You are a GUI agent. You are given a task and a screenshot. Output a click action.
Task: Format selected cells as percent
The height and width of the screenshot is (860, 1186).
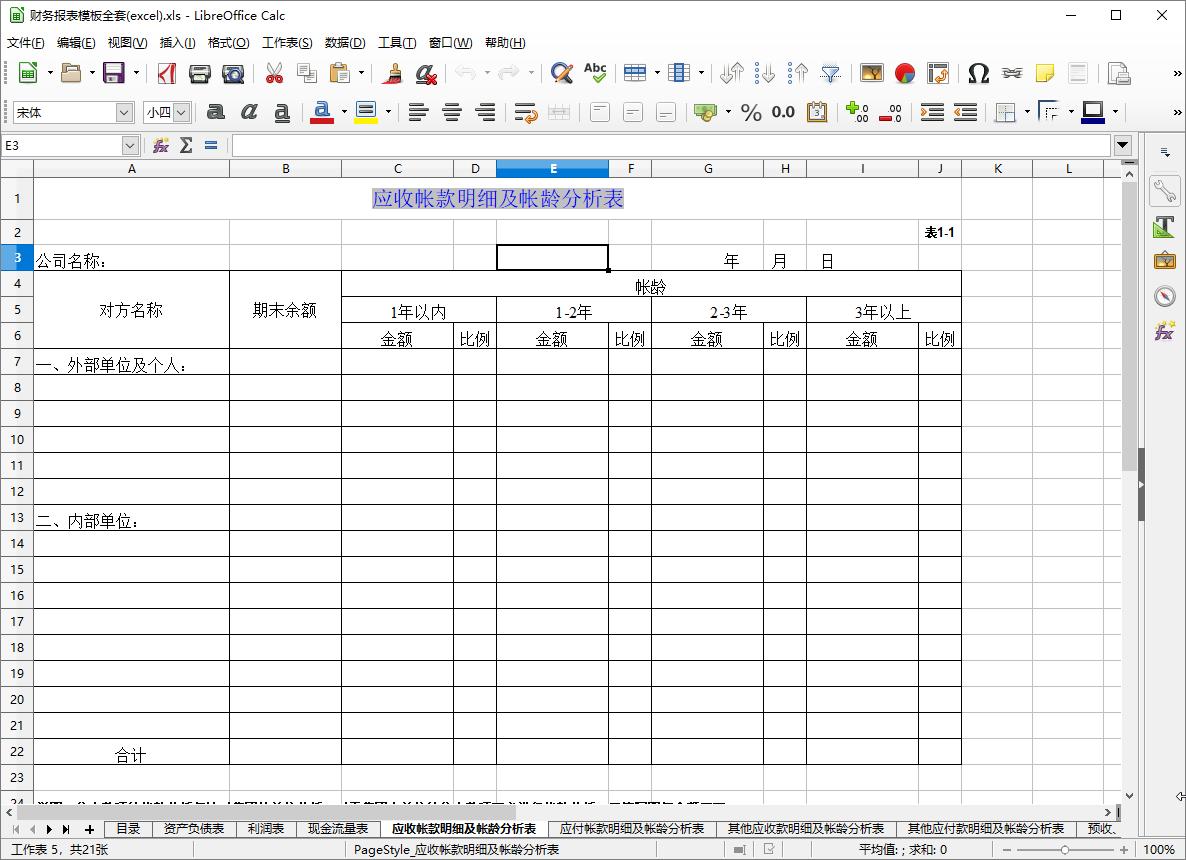pos(752,112)
